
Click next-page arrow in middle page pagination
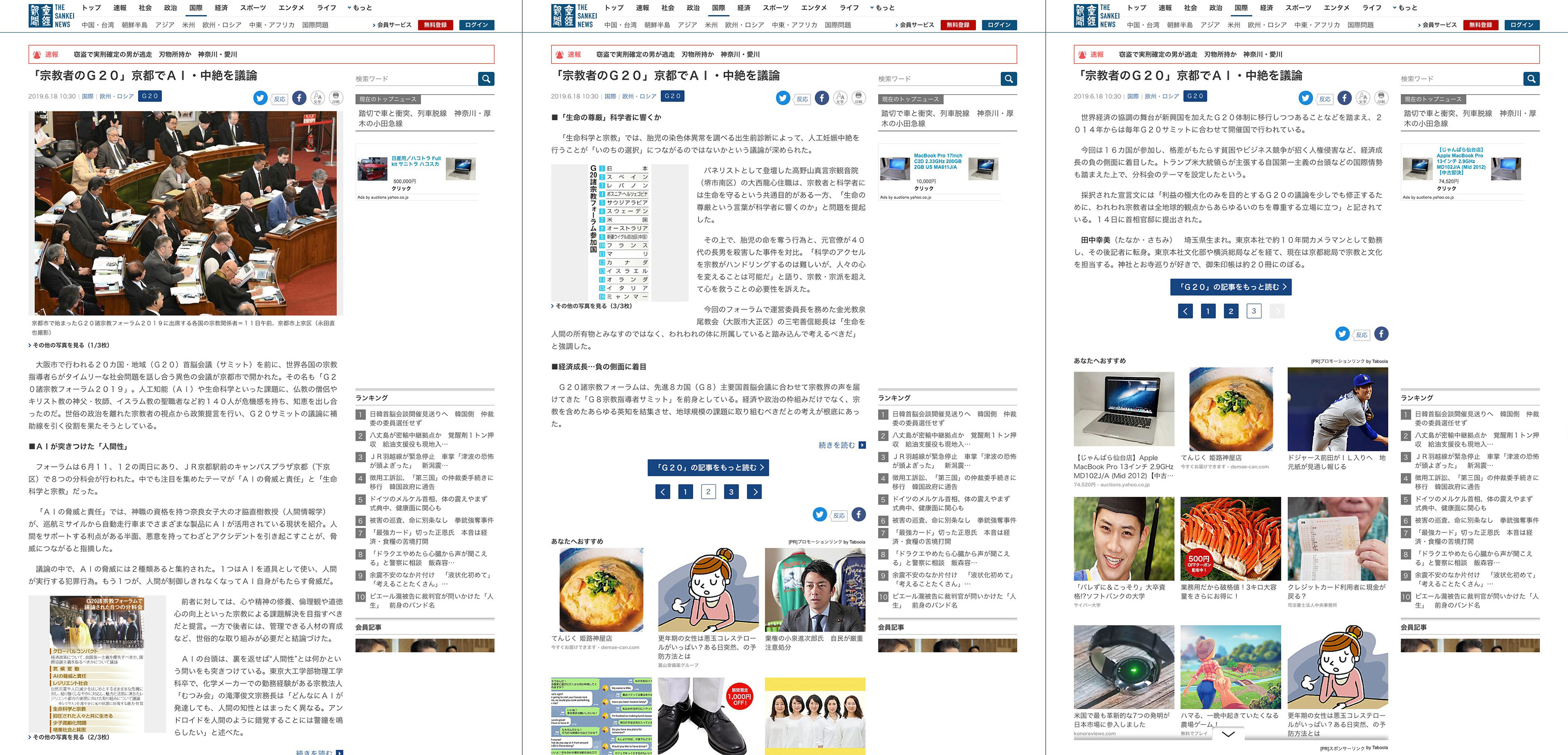[755, 491]
